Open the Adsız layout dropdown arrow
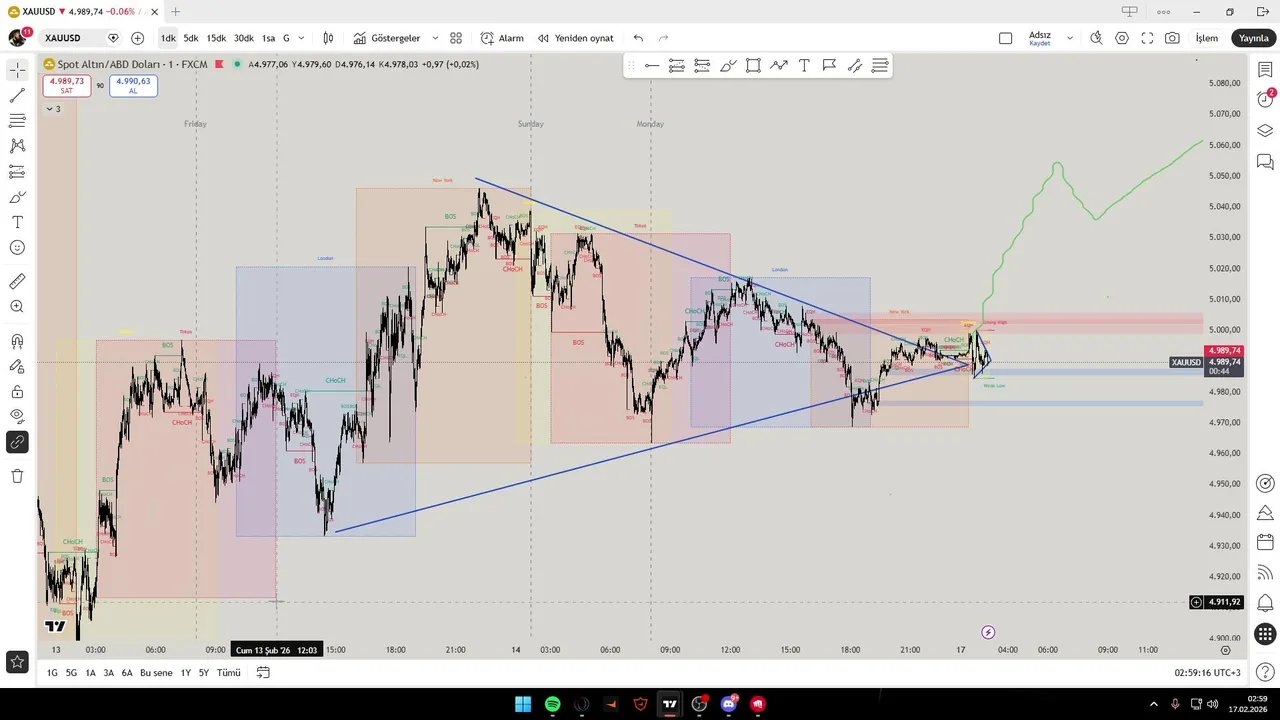 1069,38
